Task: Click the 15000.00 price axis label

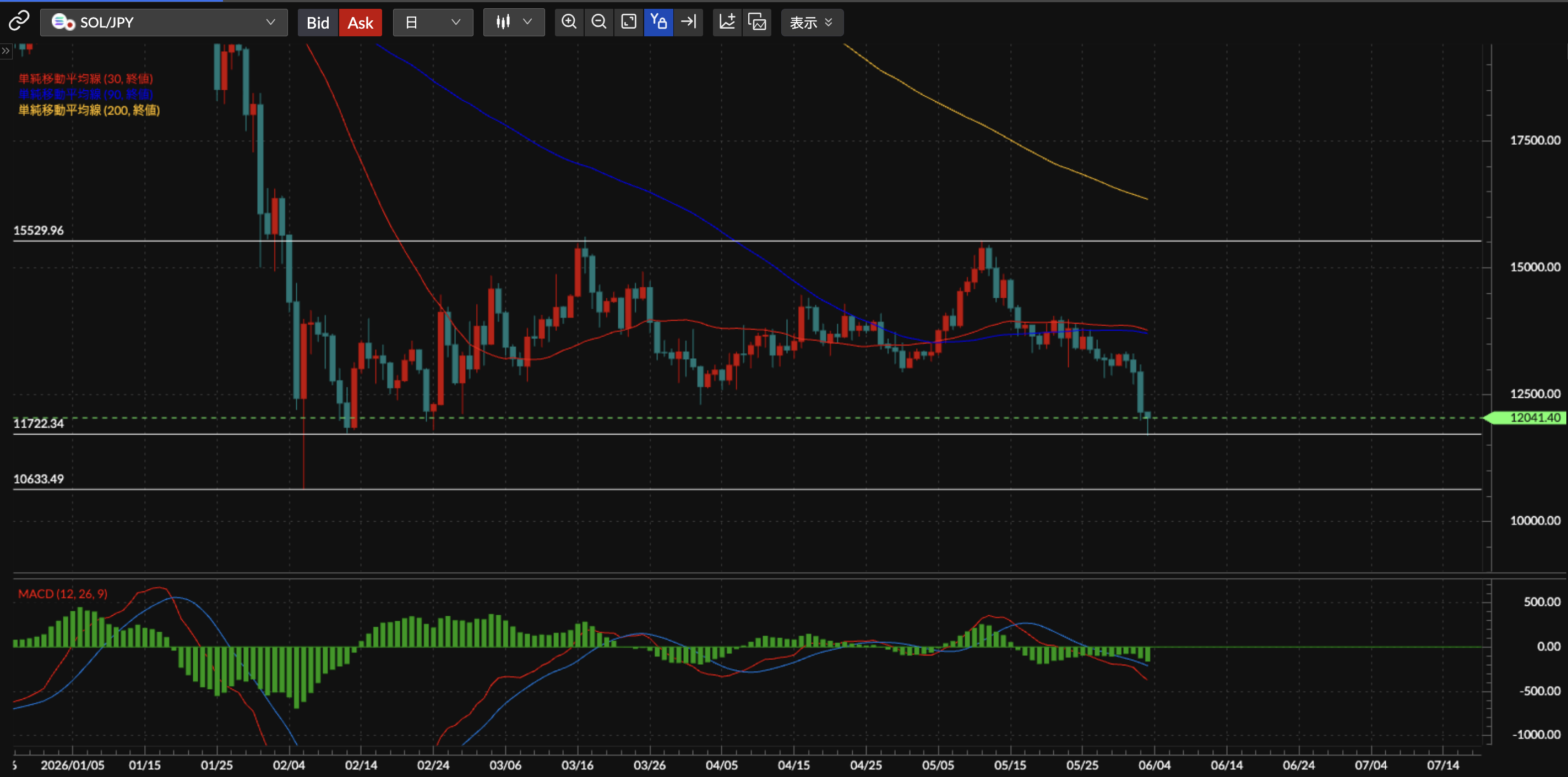Action: click(1535, 267)
